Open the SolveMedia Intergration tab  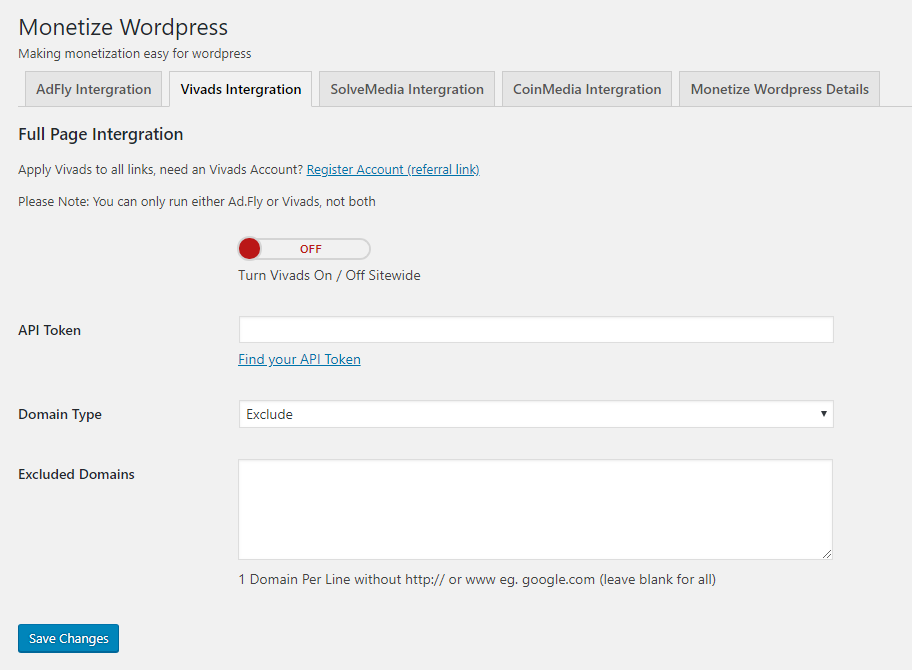pos(407,89)
